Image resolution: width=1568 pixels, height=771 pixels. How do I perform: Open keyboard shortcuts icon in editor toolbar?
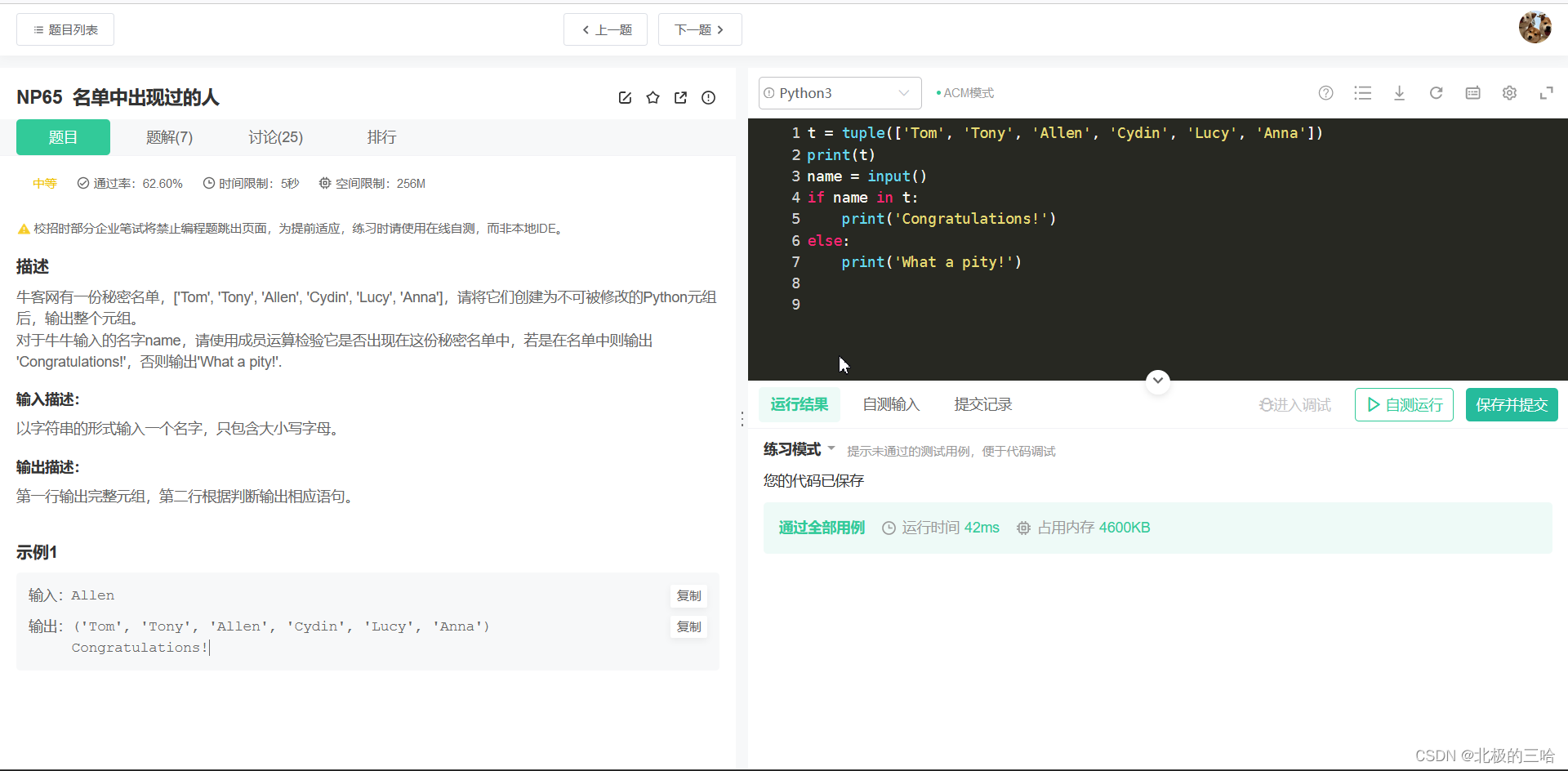point(1472,93)
